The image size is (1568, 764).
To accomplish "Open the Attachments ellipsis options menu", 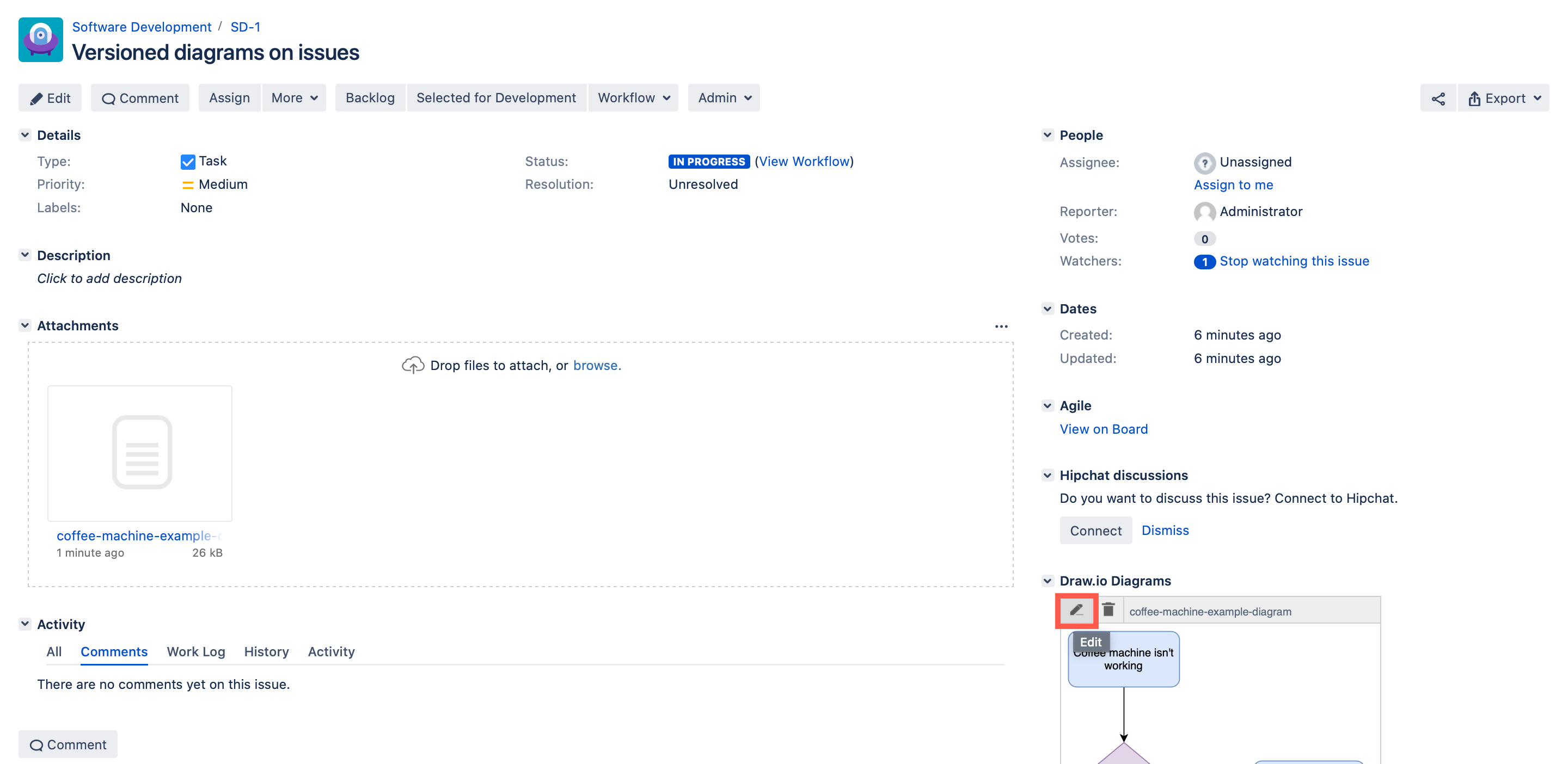I will 1001,326.
